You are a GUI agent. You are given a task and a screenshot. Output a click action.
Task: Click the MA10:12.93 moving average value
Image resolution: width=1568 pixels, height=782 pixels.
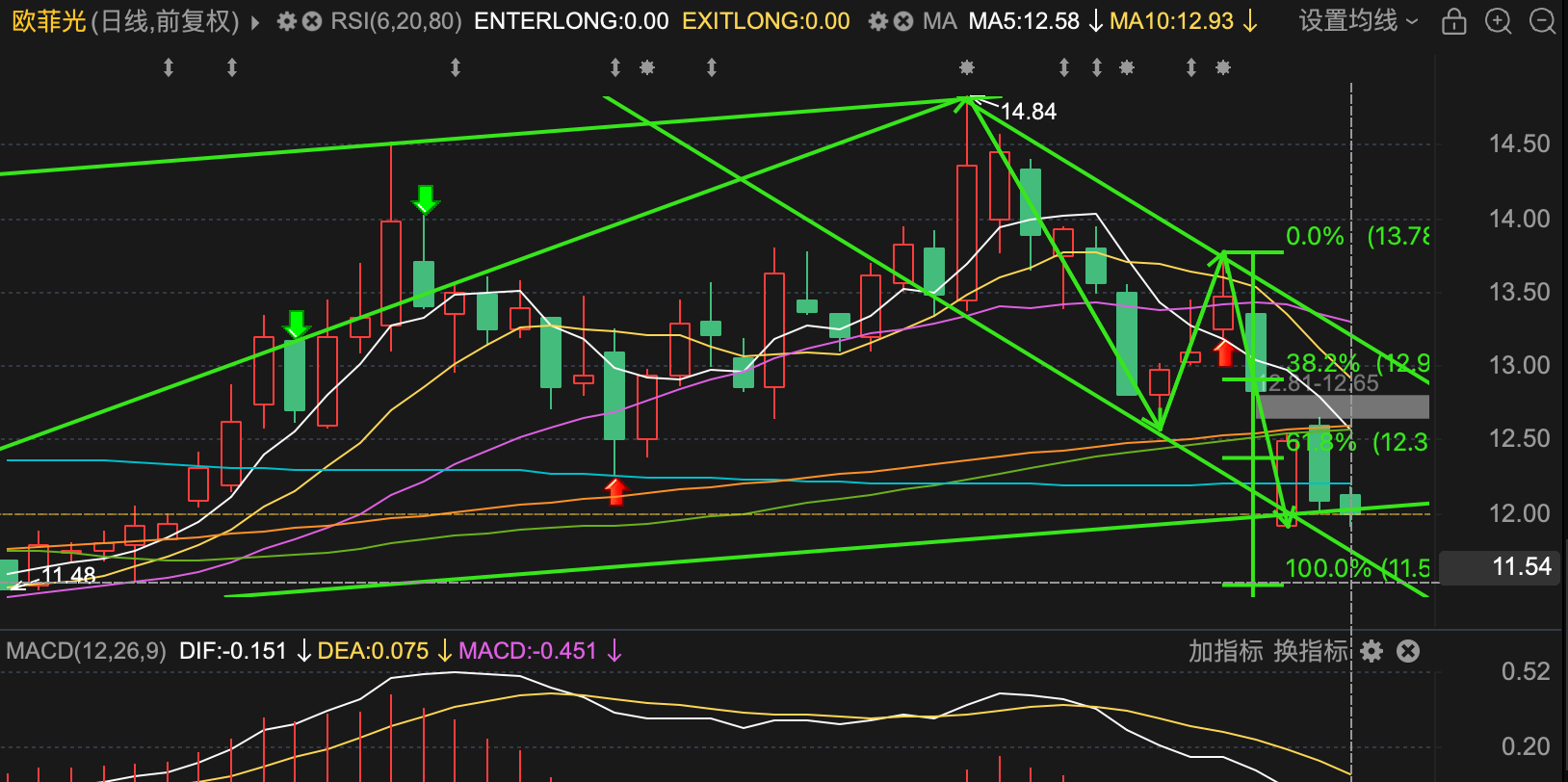(1171, 21)
